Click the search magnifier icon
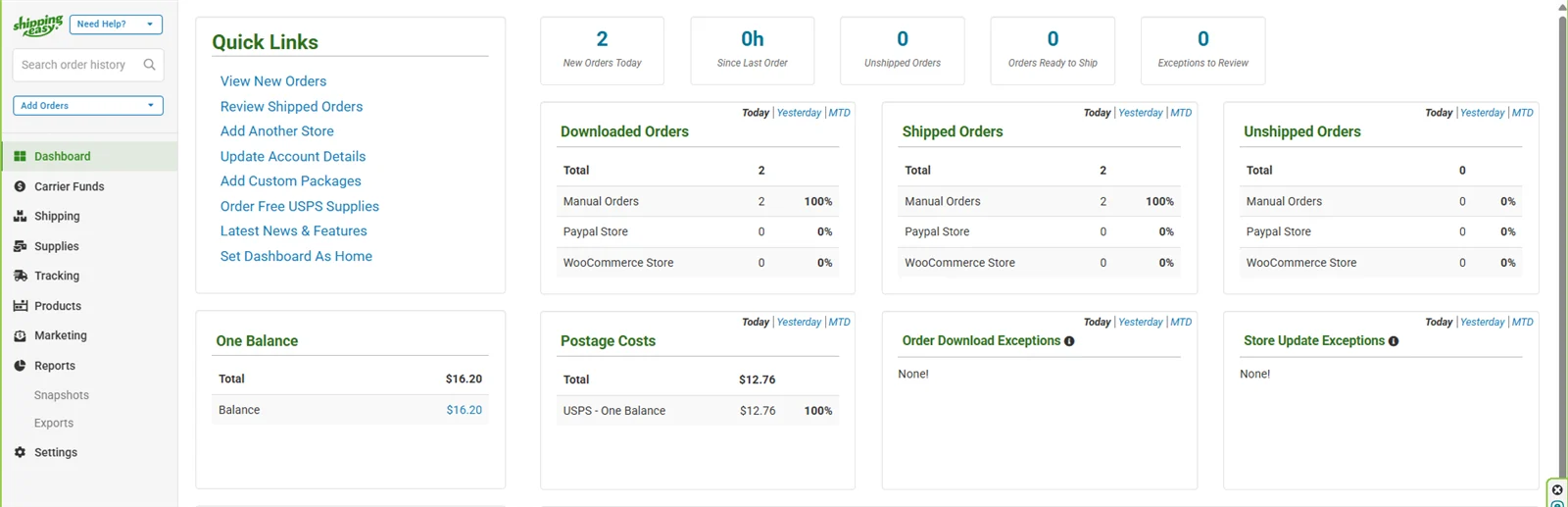Screen dimensions: 1568x507 pos(149,65)
